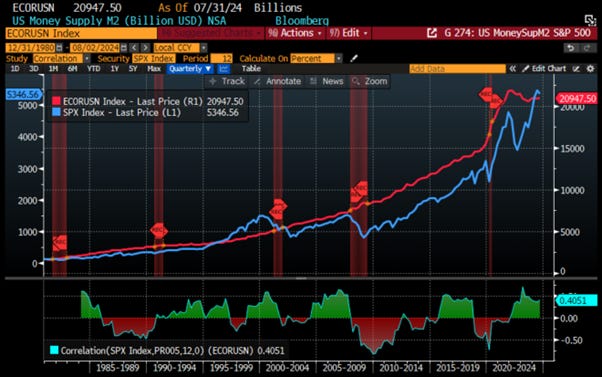Collapse toolbar with the double-chevron icon
Screen dimensions: 602x377
(x=513, y=69)
